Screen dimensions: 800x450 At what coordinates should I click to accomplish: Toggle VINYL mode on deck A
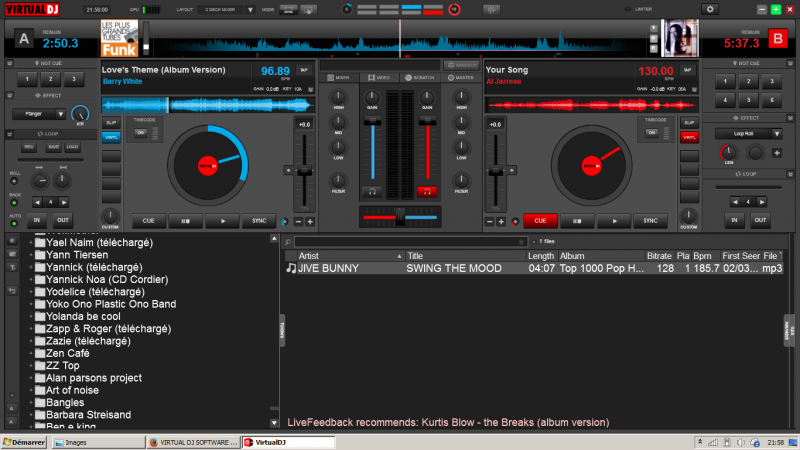(x=111, y=137)
